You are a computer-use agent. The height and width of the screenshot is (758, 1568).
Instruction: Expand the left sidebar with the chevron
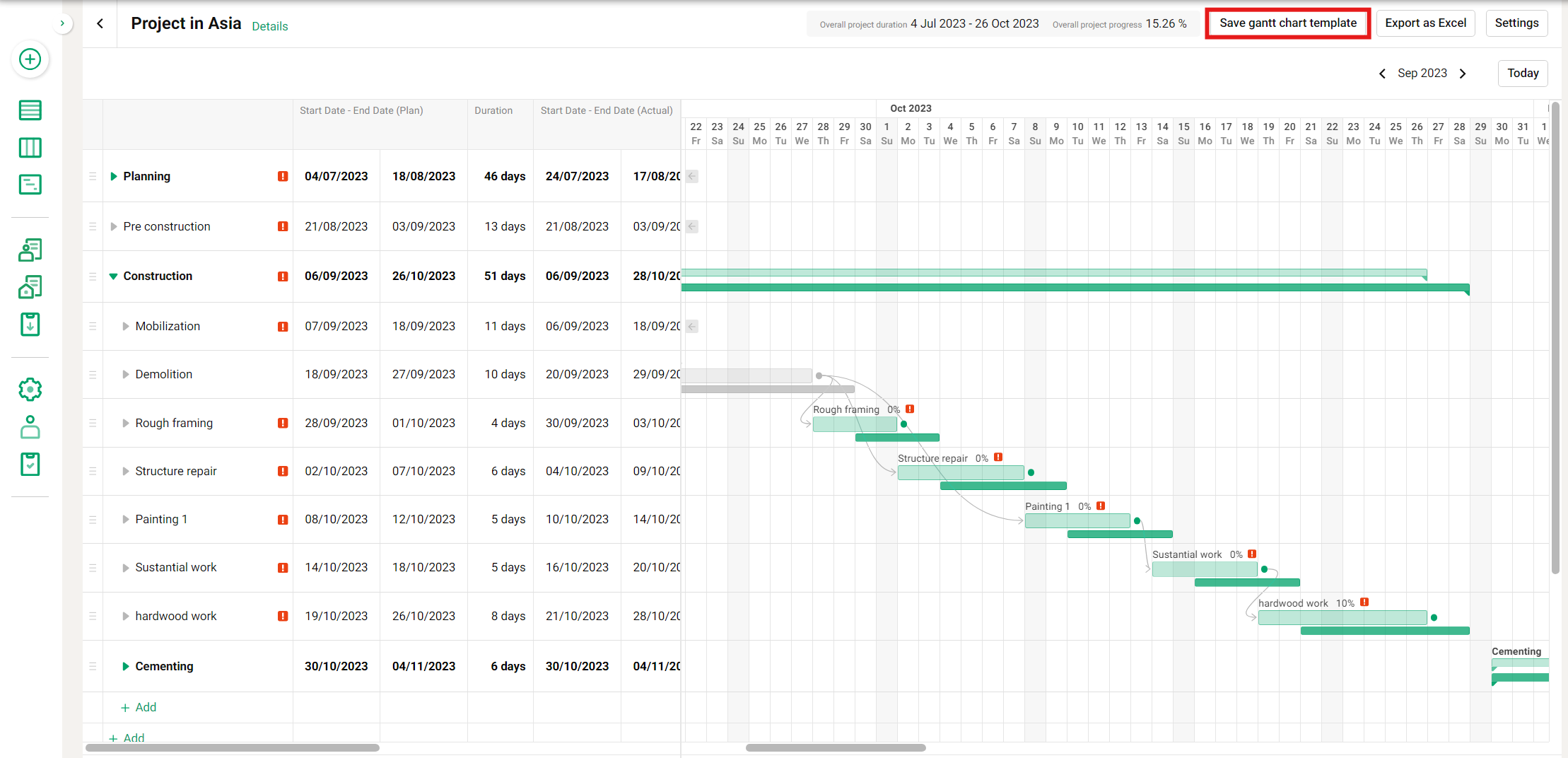tap(62, 23)
